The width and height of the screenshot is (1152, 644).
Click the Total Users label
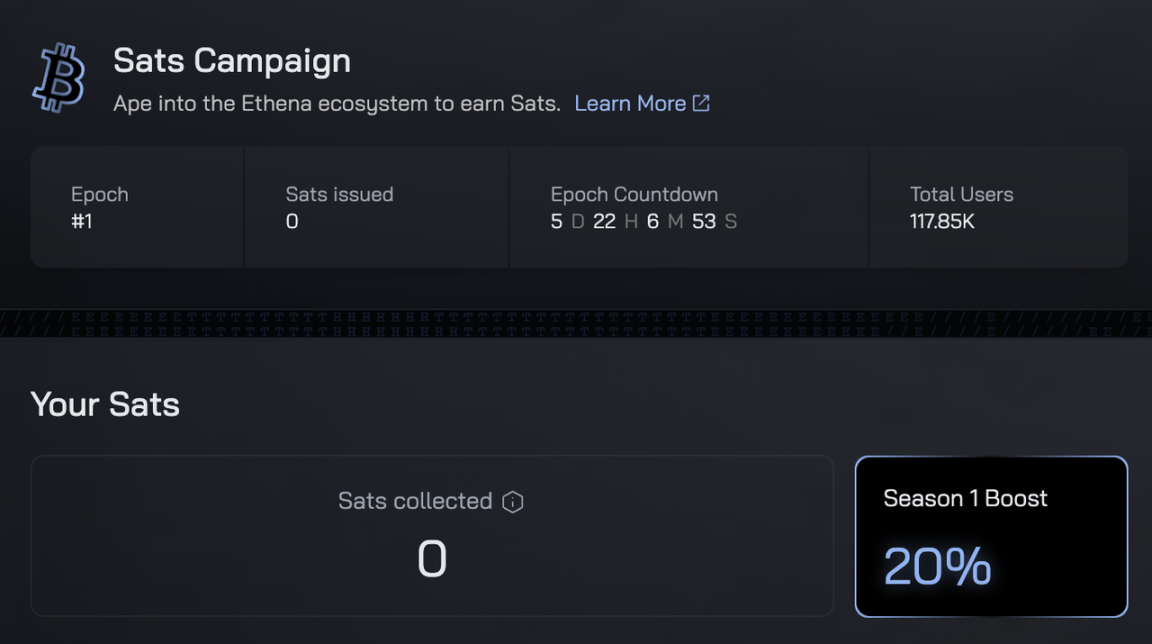pos(962,194)
